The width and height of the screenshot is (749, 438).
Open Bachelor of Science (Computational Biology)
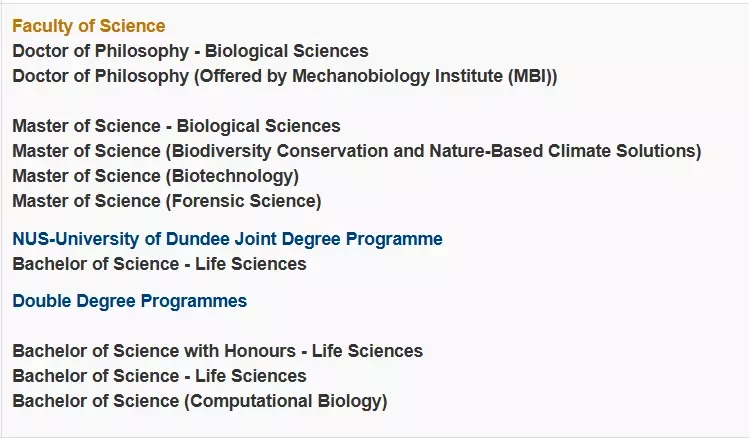tap(200, 401)
